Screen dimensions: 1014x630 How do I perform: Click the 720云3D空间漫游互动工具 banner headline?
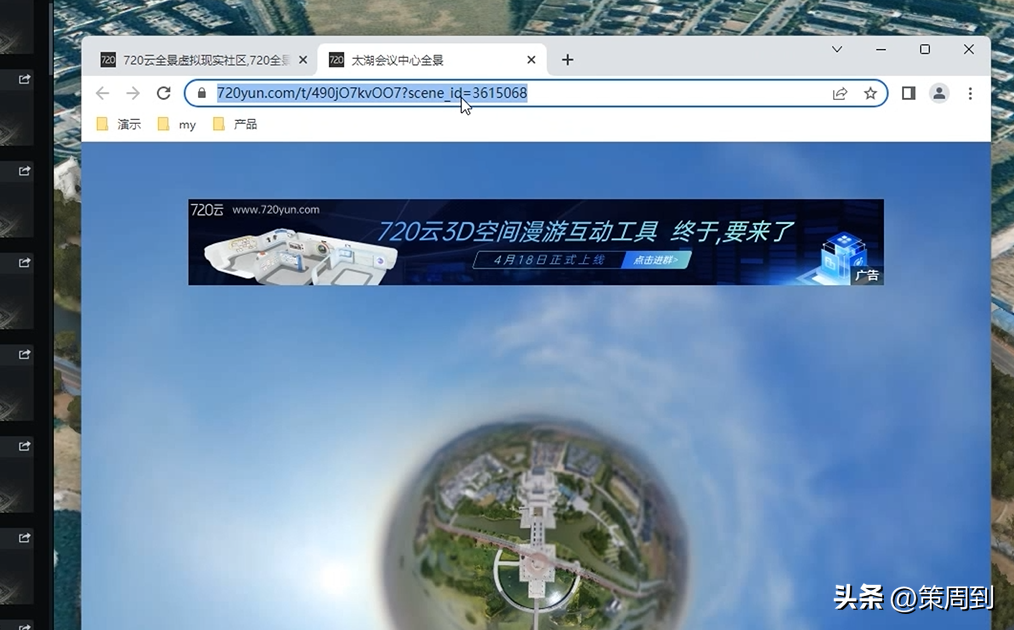517,232
